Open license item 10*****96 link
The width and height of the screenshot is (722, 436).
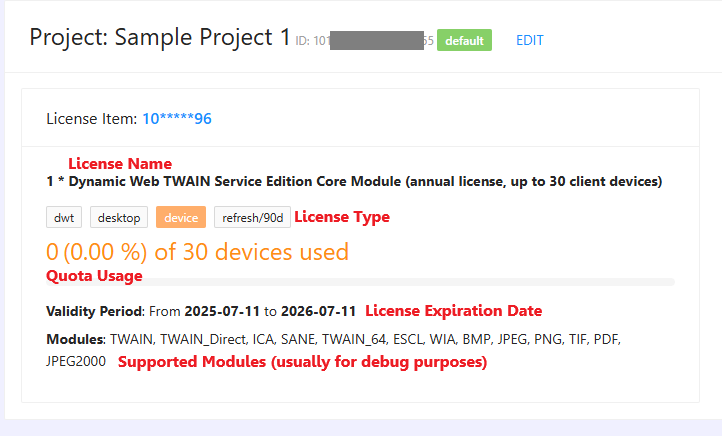click(177, 119)
